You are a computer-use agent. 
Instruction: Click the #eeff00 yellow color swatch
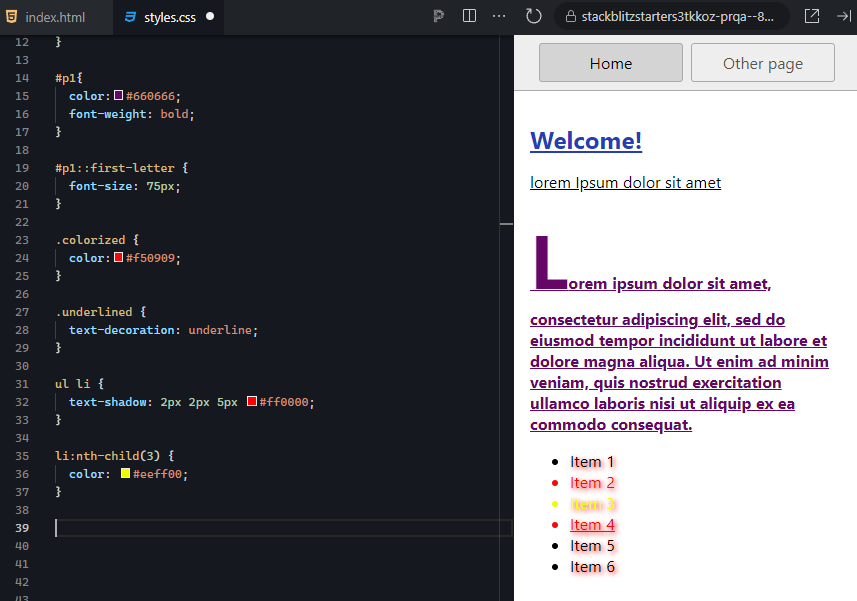[x=126, y=473]
